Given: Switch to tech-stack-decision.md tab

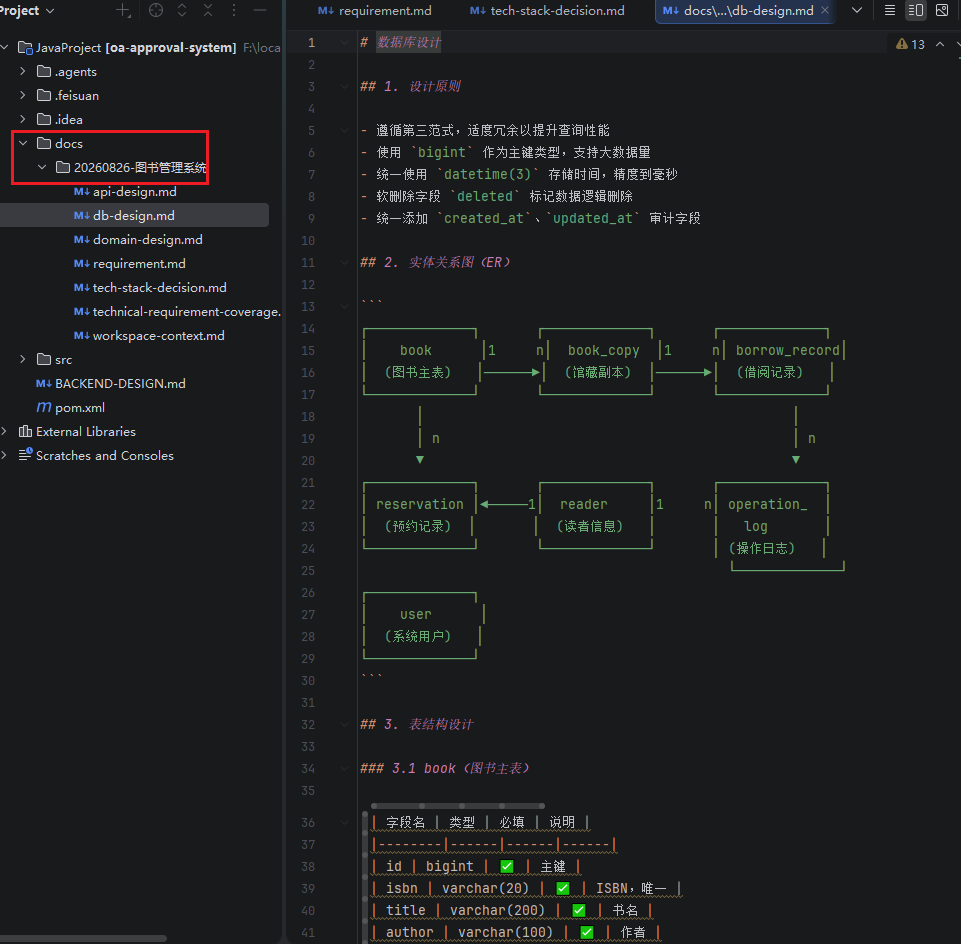Looking at the screenshot, I should coord(547,11).
